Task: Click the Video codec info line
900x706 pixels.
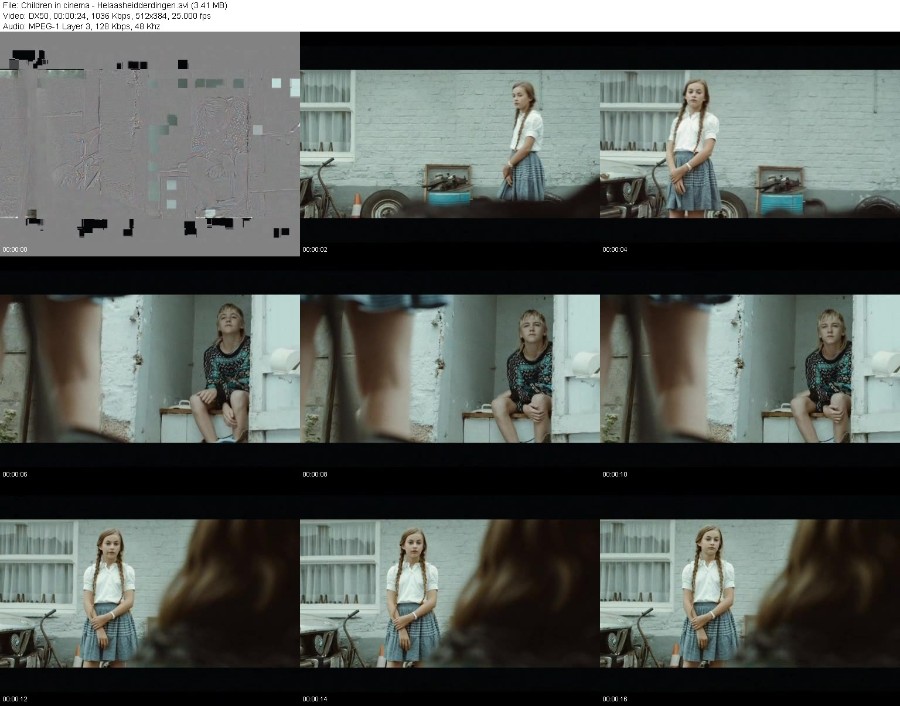Action: click(107, 16)
